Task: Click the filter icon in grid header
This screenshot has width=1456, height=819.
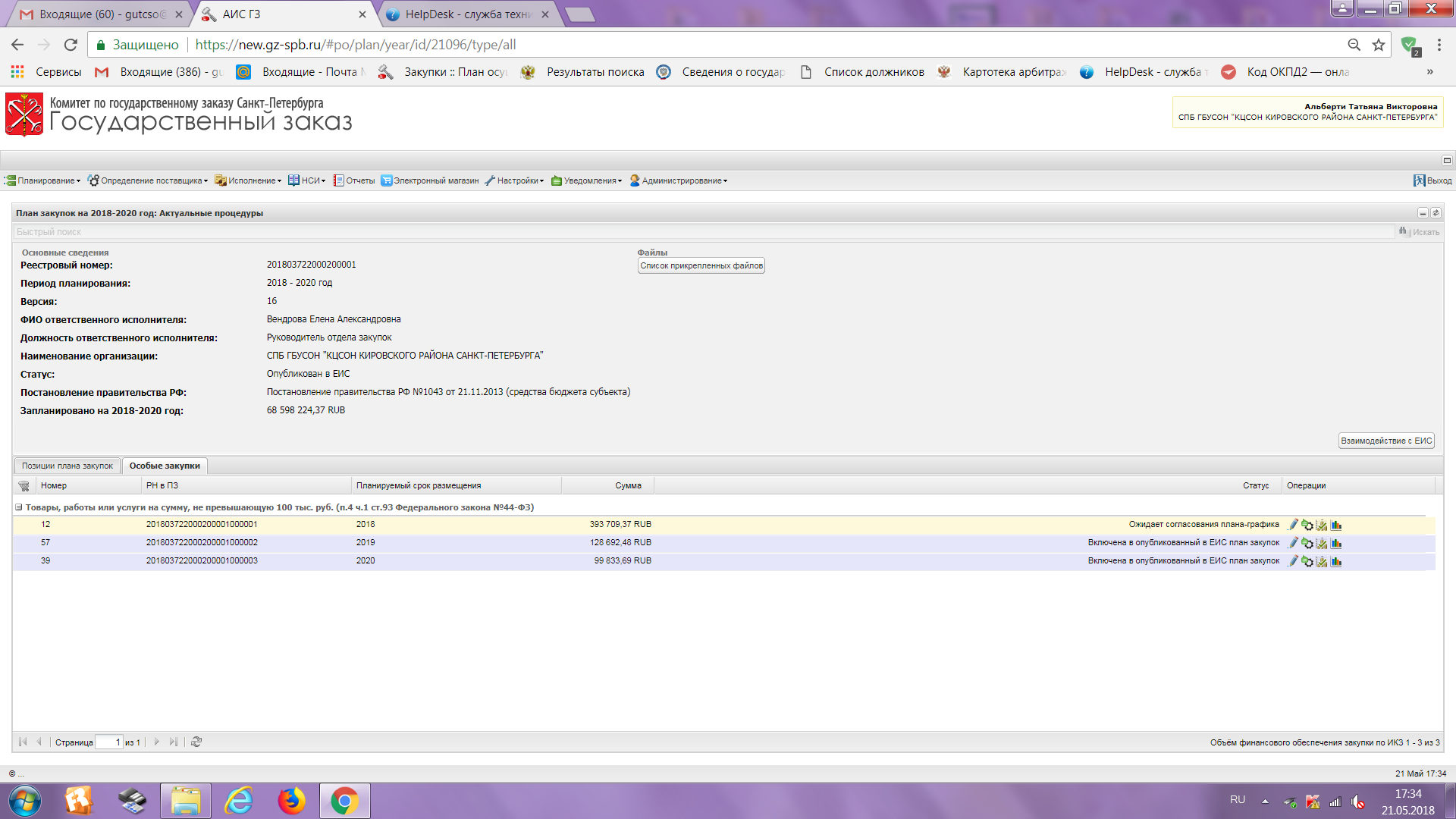Action: coord(24,486)
